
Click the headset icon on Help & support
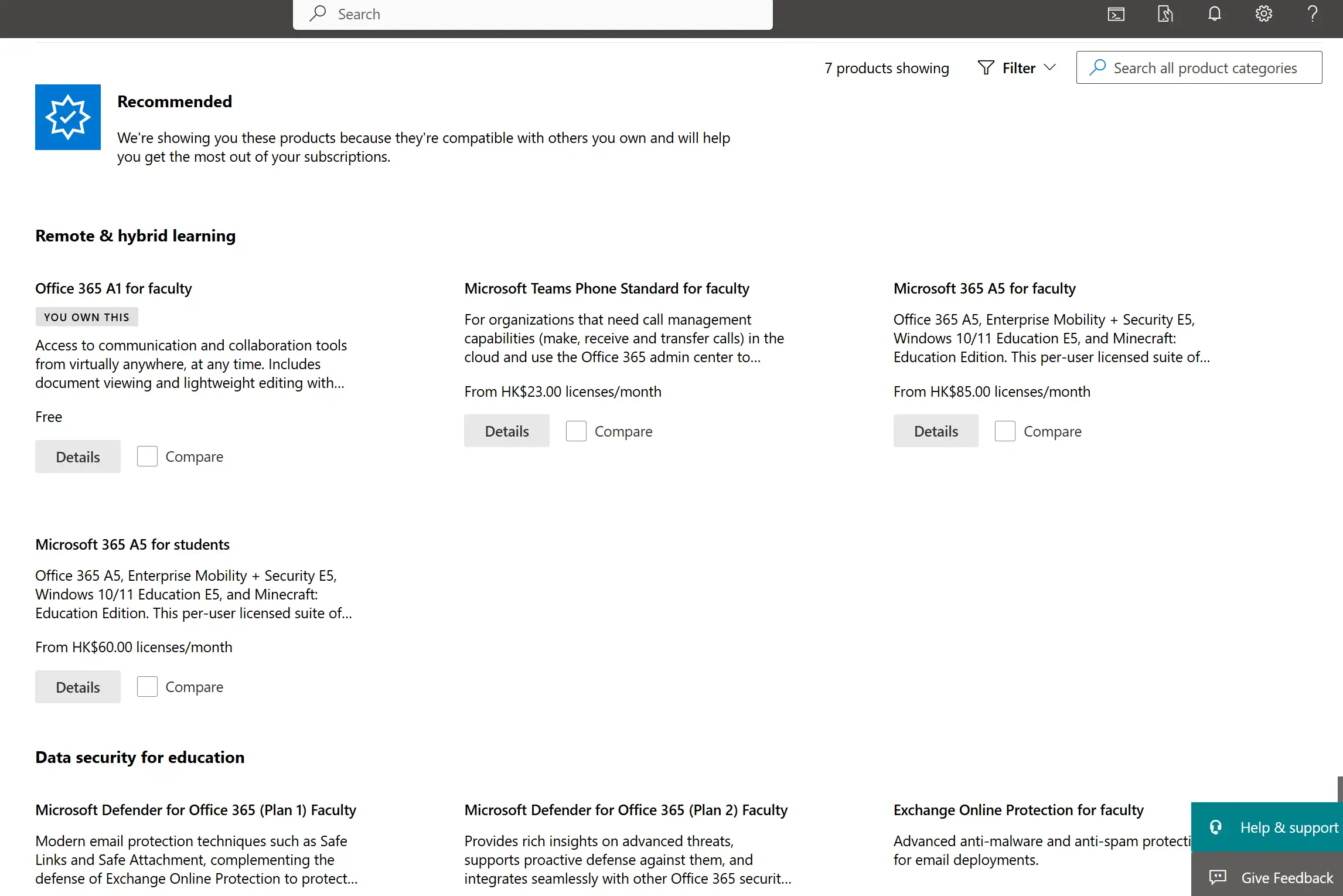(1216, 827)
